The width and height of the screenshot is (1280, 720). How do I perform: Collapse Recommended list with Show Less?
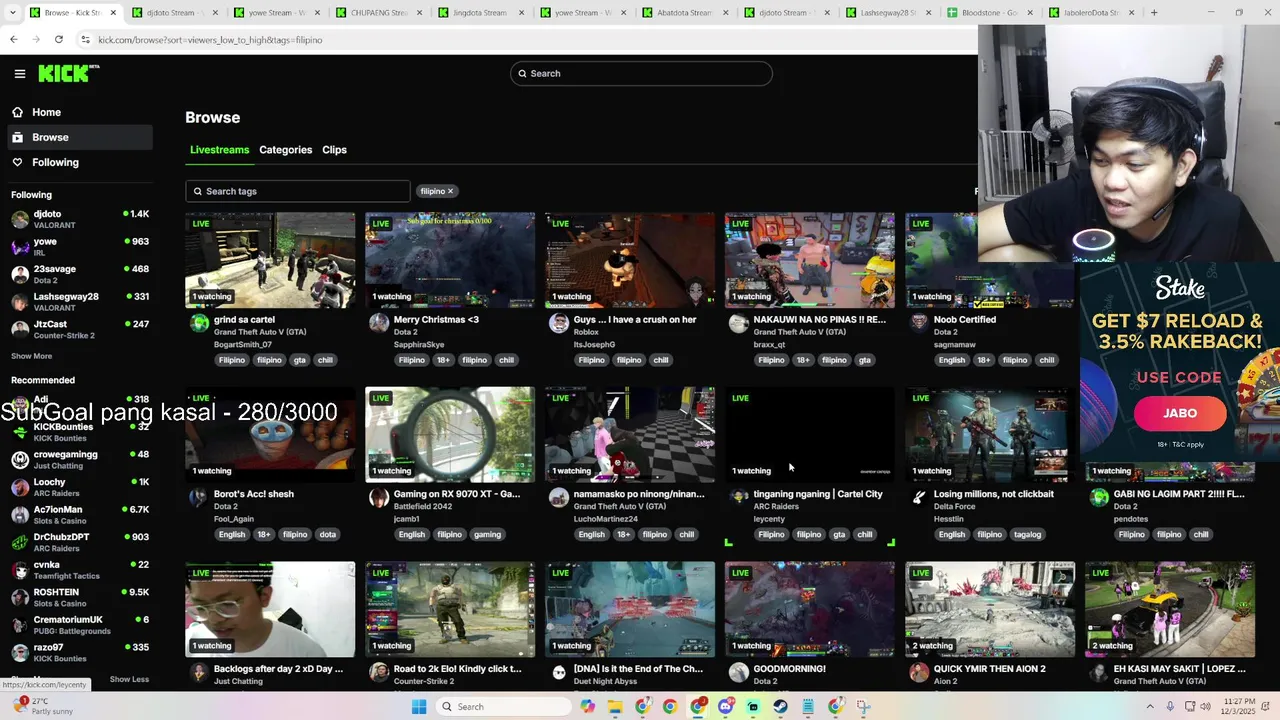point(129,679)
